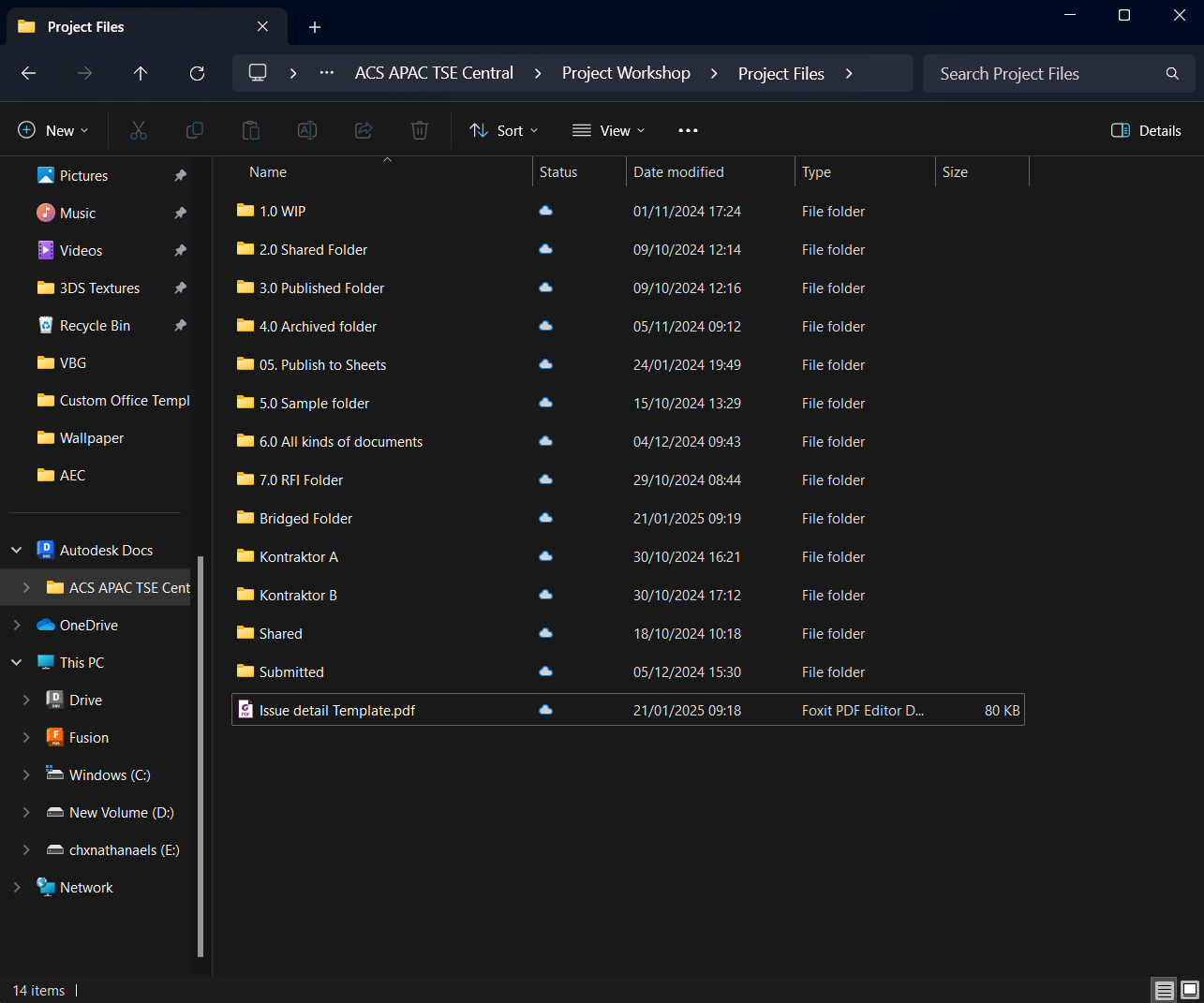Click the Autodesk Docs icon in the sidebar

click(45, 550)
